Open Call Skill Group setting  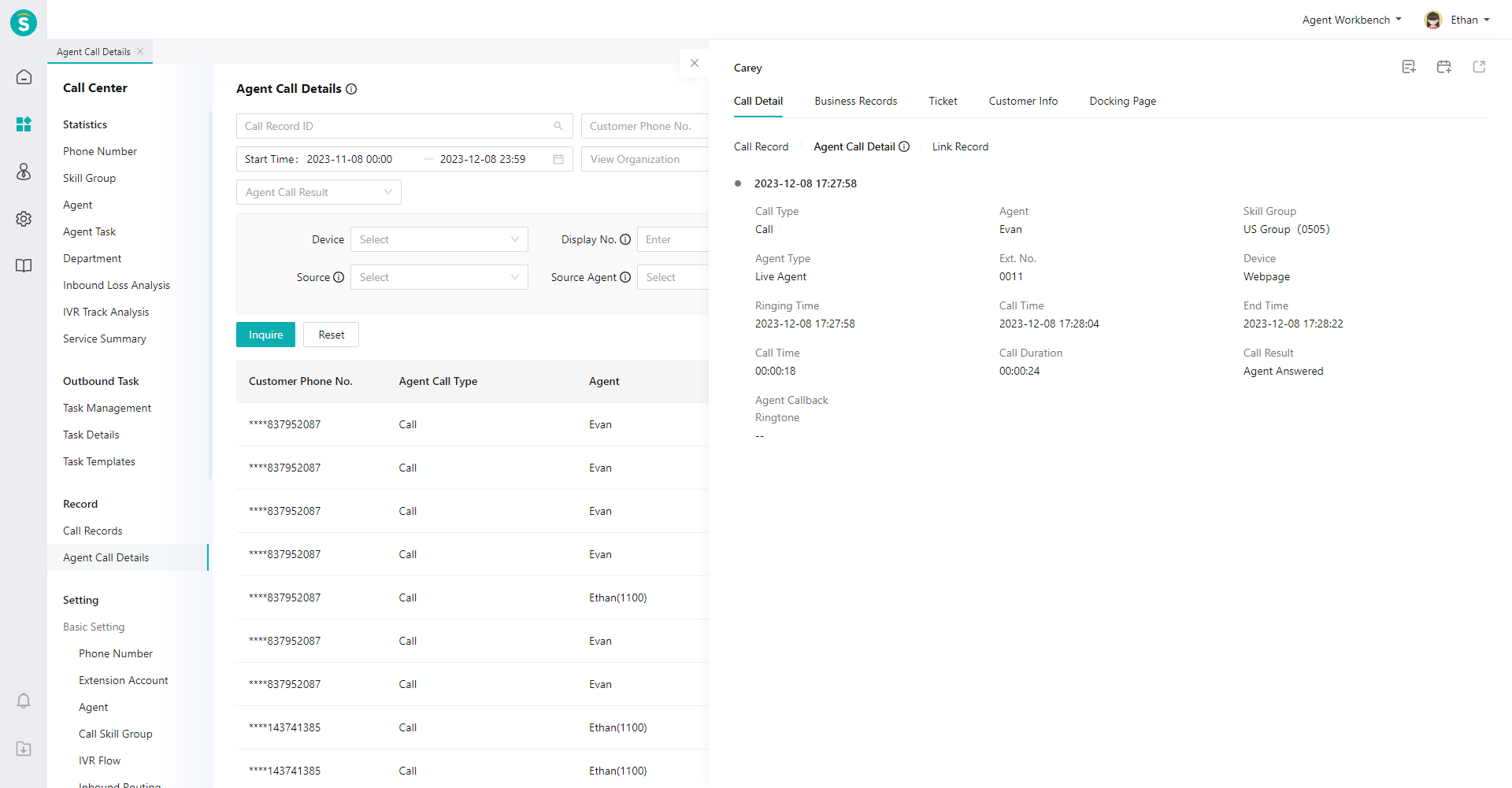[116, 734]
